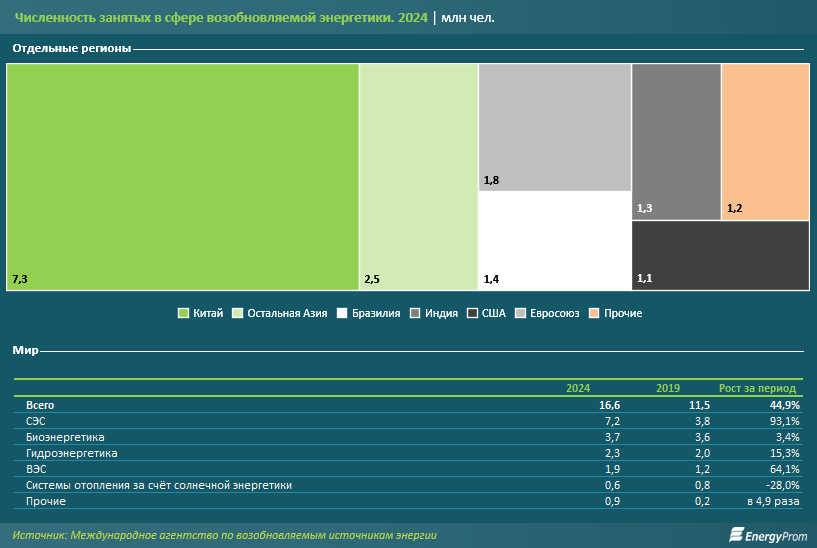Screen dimensions: 817x548
Task: Click the dark США legend swatch
Action: [x=473, y=313]
